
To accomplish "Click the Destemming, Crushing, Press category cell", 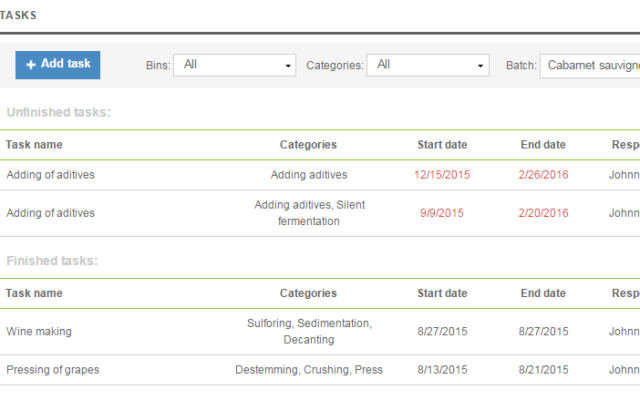I will pos(309,370).
